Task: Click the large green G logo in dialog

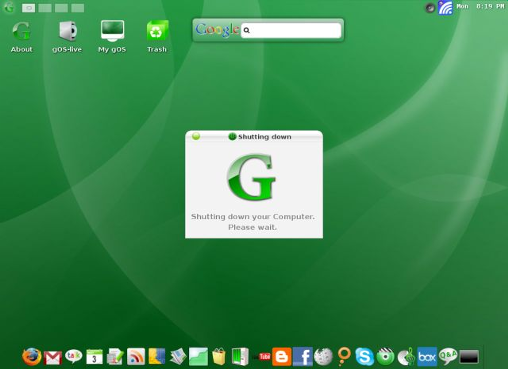Action: coord(252,177)
